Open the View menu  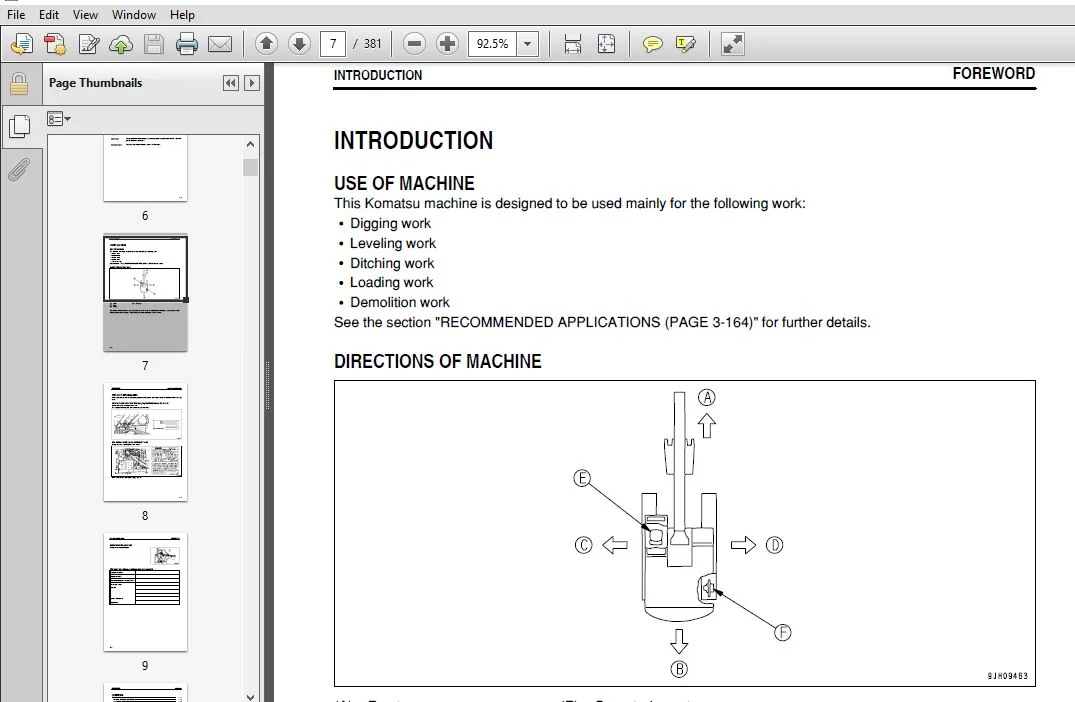click(85, 14)
